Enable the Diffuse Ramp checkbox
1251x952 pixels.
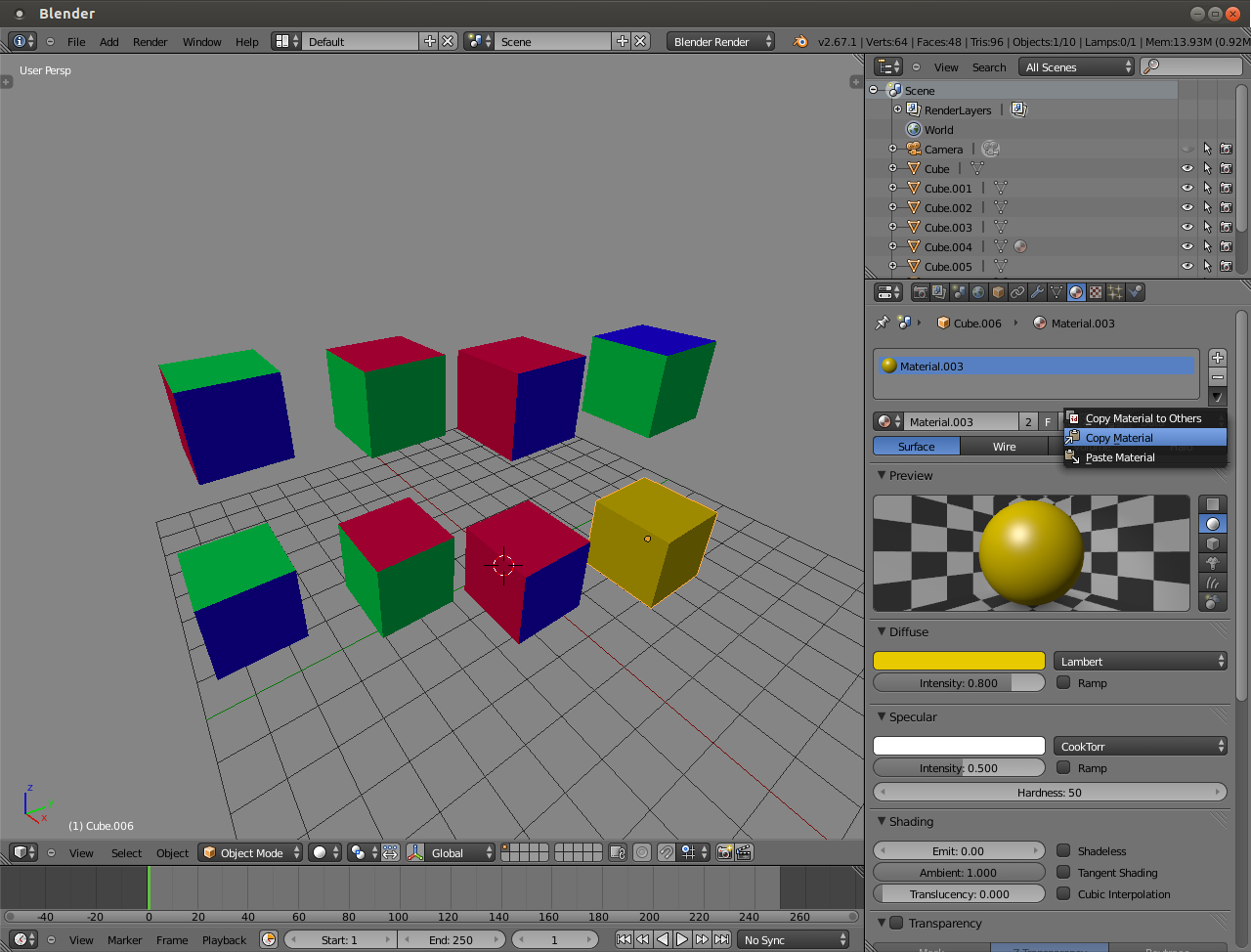coord(1063,682)
